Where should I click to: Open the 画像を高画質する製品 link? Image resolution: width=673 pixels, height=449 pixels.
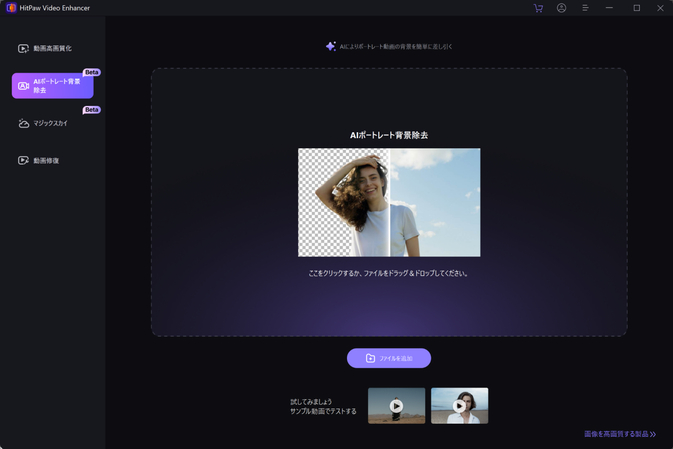tap(620, 435)
